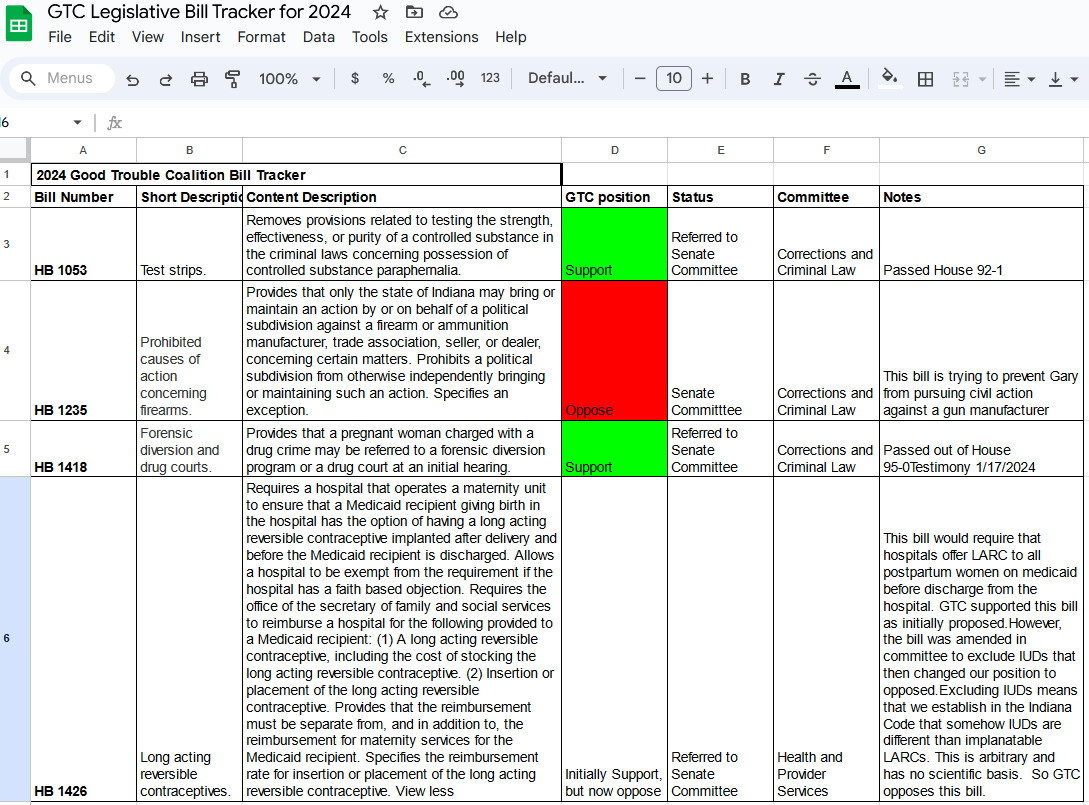Select the 'GTC position' header cell
Screen dimensions: 1089x805
tap(615, 197)
